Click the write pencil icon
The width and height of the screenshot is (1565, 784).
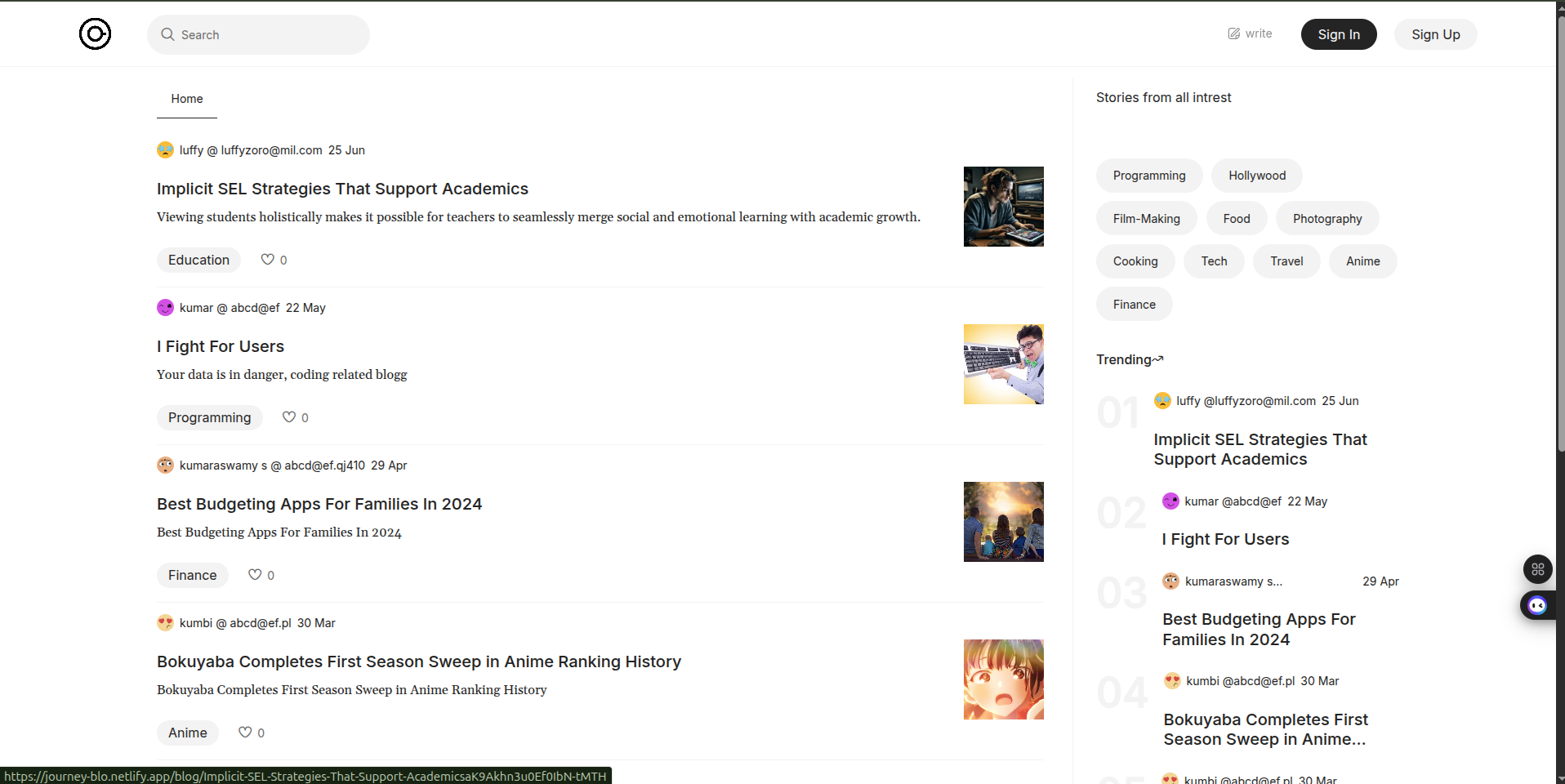pyautogui.click(x=1233, y=33)
